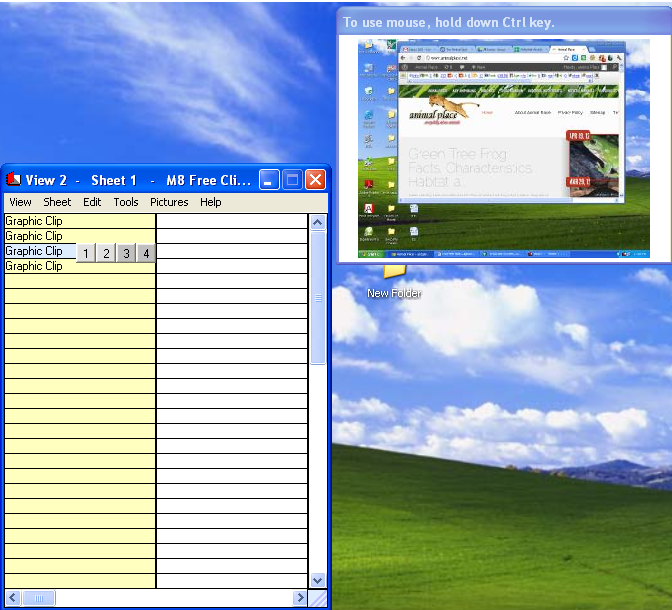Viewport: 672px width, 610px height.
Task: Click the horizontal scrollbar left arrow
Action: [12, 598]
